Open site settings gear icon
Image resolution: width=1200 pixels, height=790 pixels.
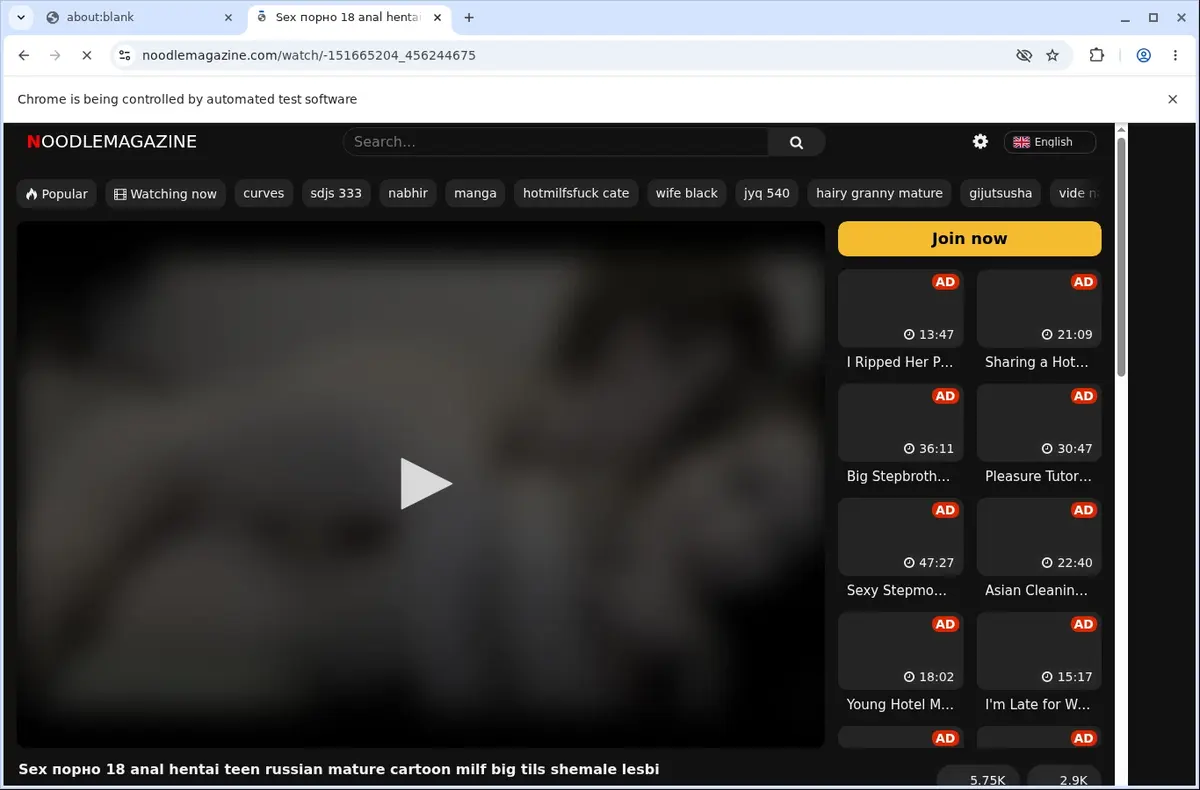pos(980,142)
